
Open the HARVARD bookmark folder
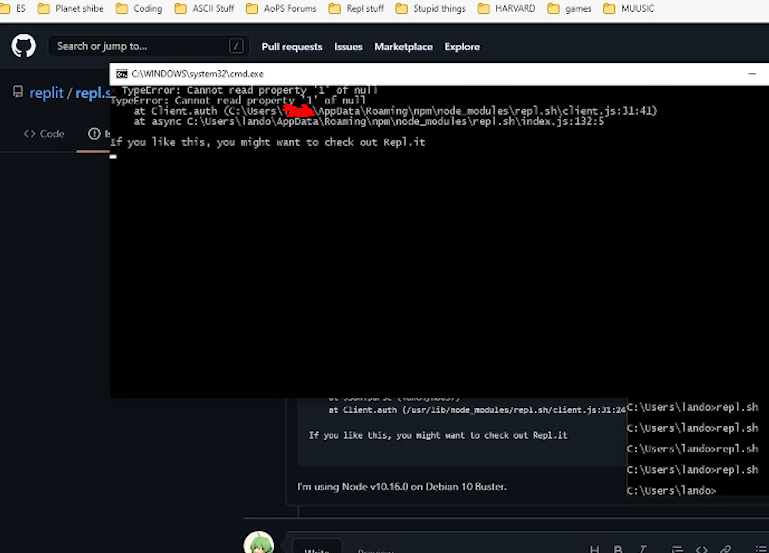[507, 8]
